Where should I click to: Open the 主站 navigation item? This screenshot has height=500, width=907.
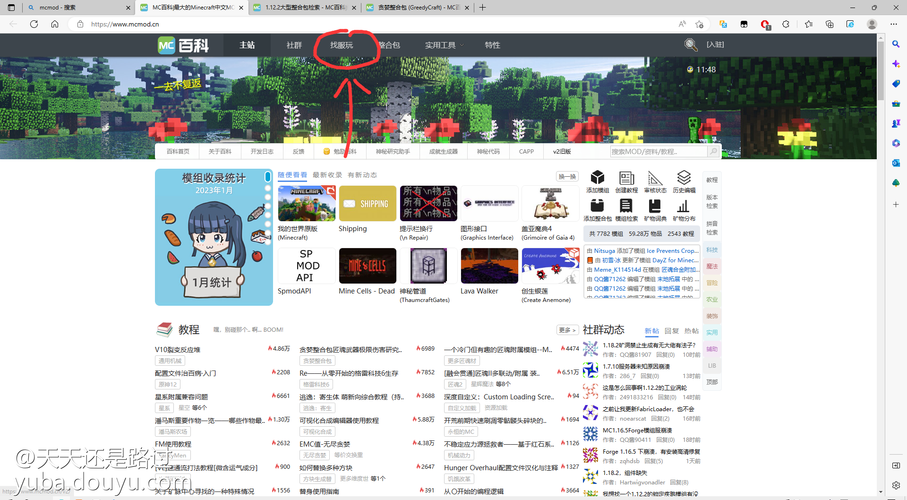247,45
